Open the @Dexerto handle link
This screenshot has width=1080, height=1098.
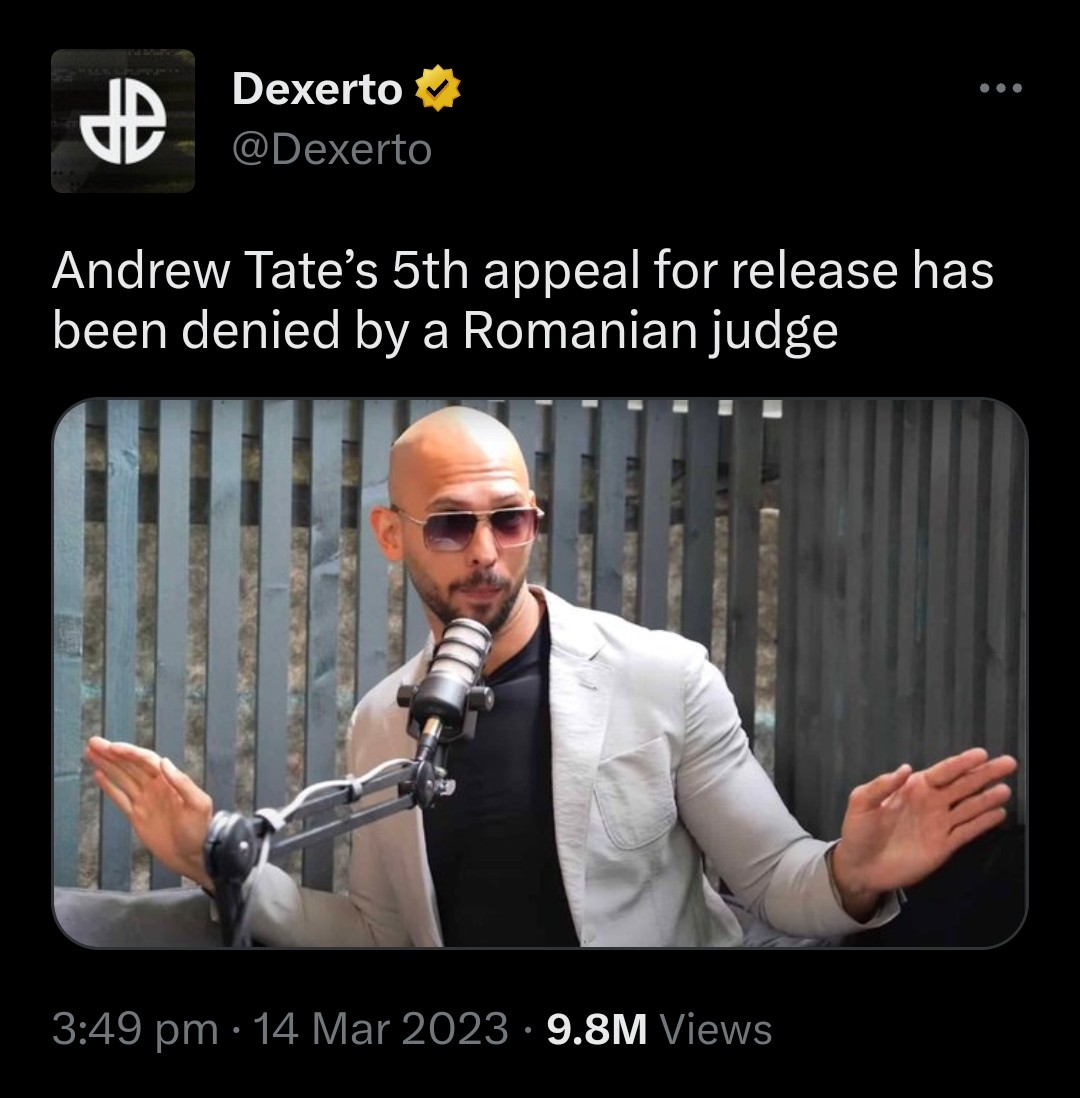pyautogui.click(x=332, y=149)
